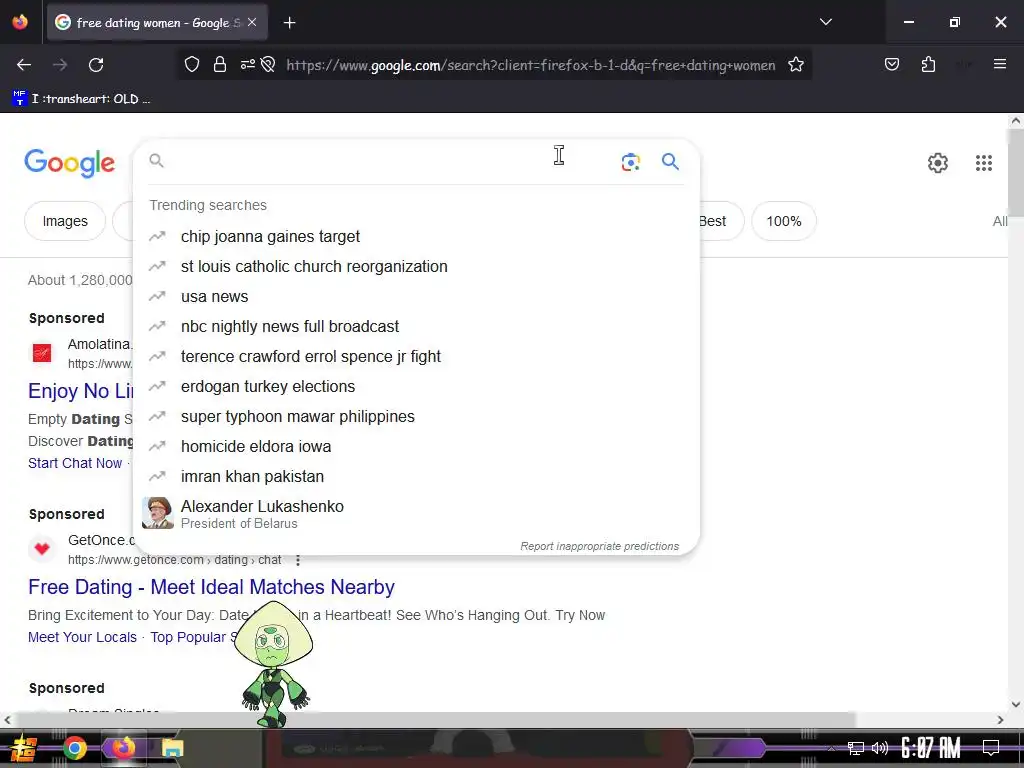The image size is (1024, 768).
Task: Choose nbc nightly news full broadcast
Action: coord(416,327)
